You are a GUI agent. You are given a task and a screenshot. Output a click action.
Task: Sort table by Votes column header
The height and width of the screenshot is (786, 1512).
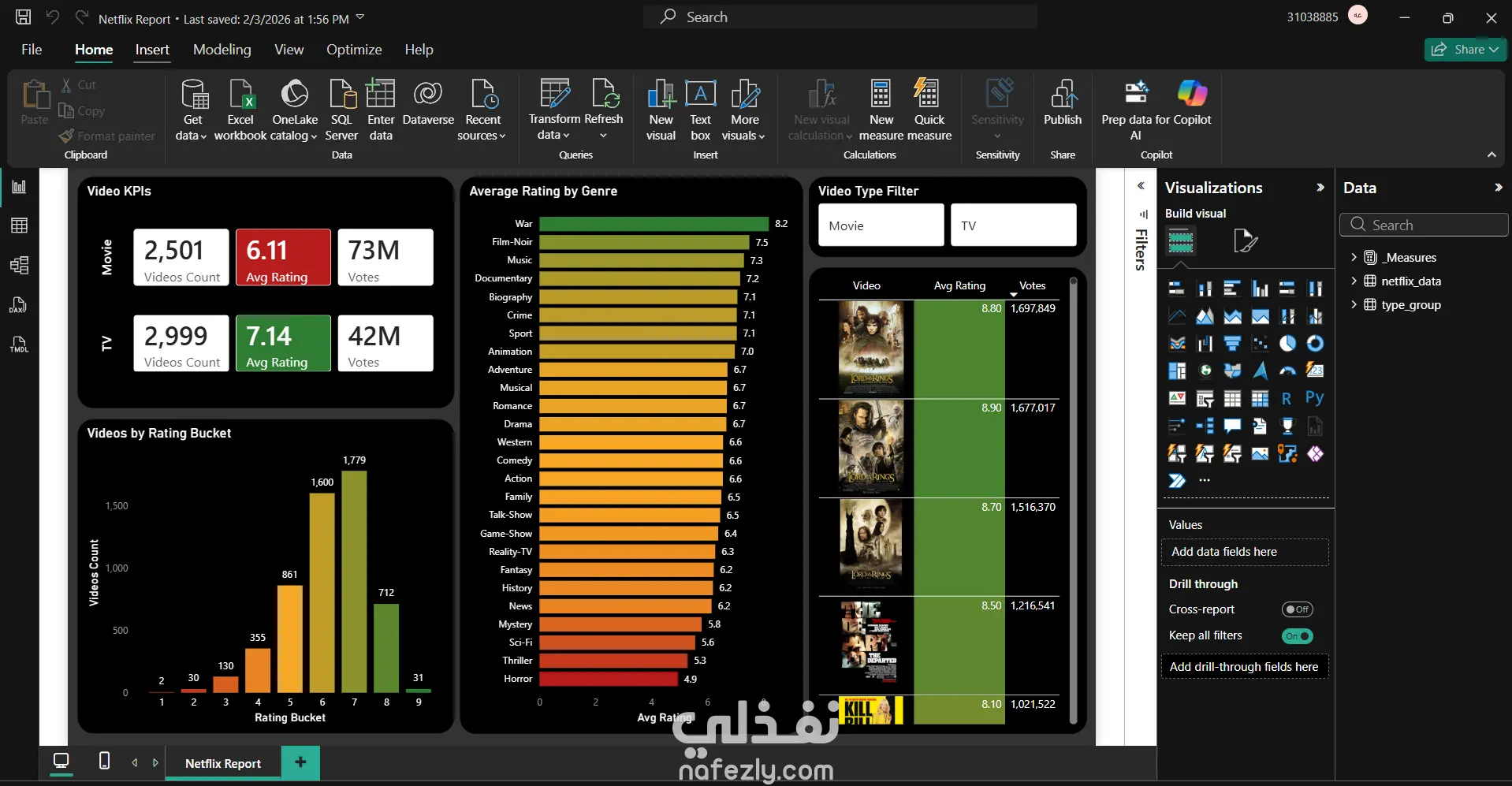coord(1032,285)
